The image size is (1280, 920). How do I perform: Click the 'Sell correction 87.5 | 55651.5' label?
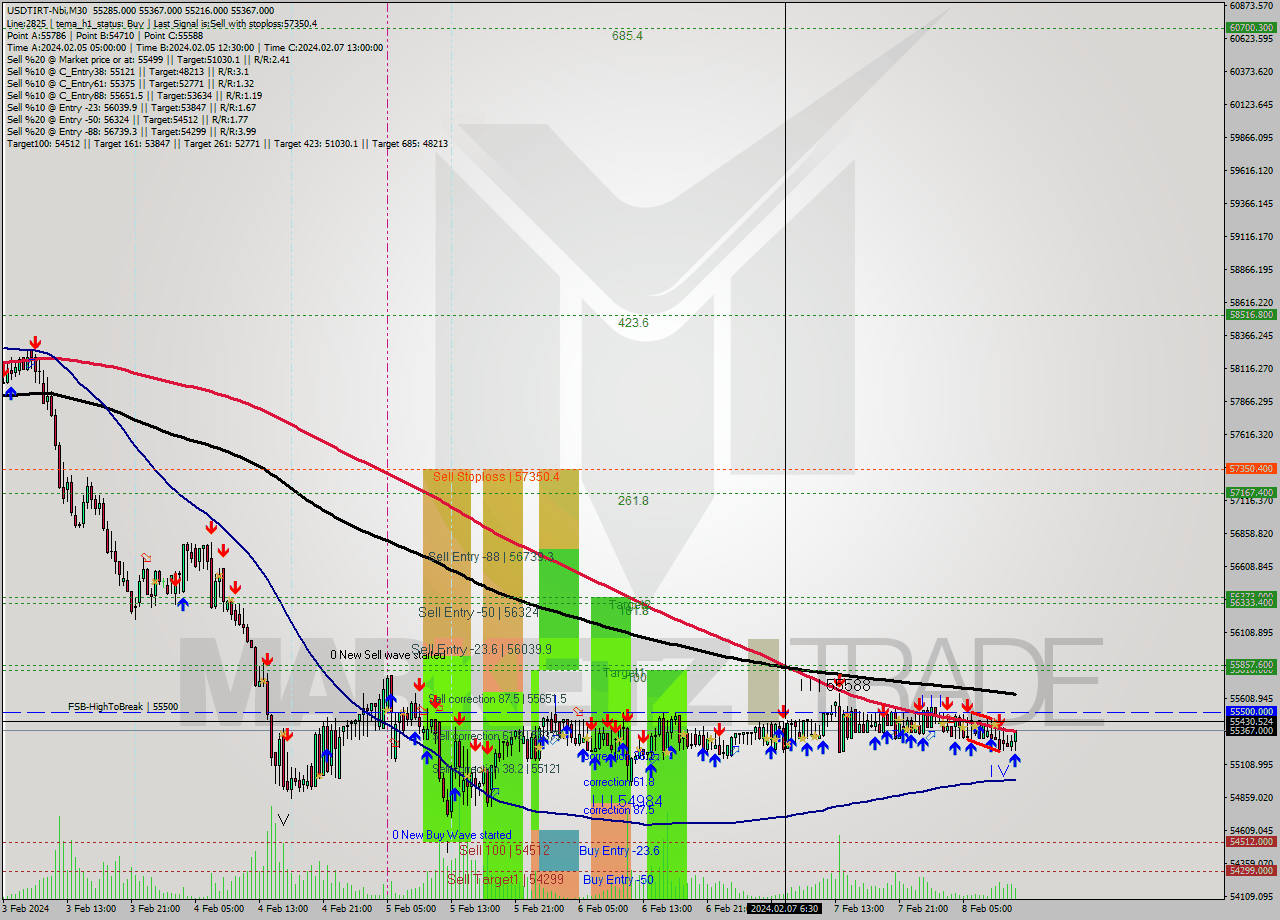click(497, 699)
